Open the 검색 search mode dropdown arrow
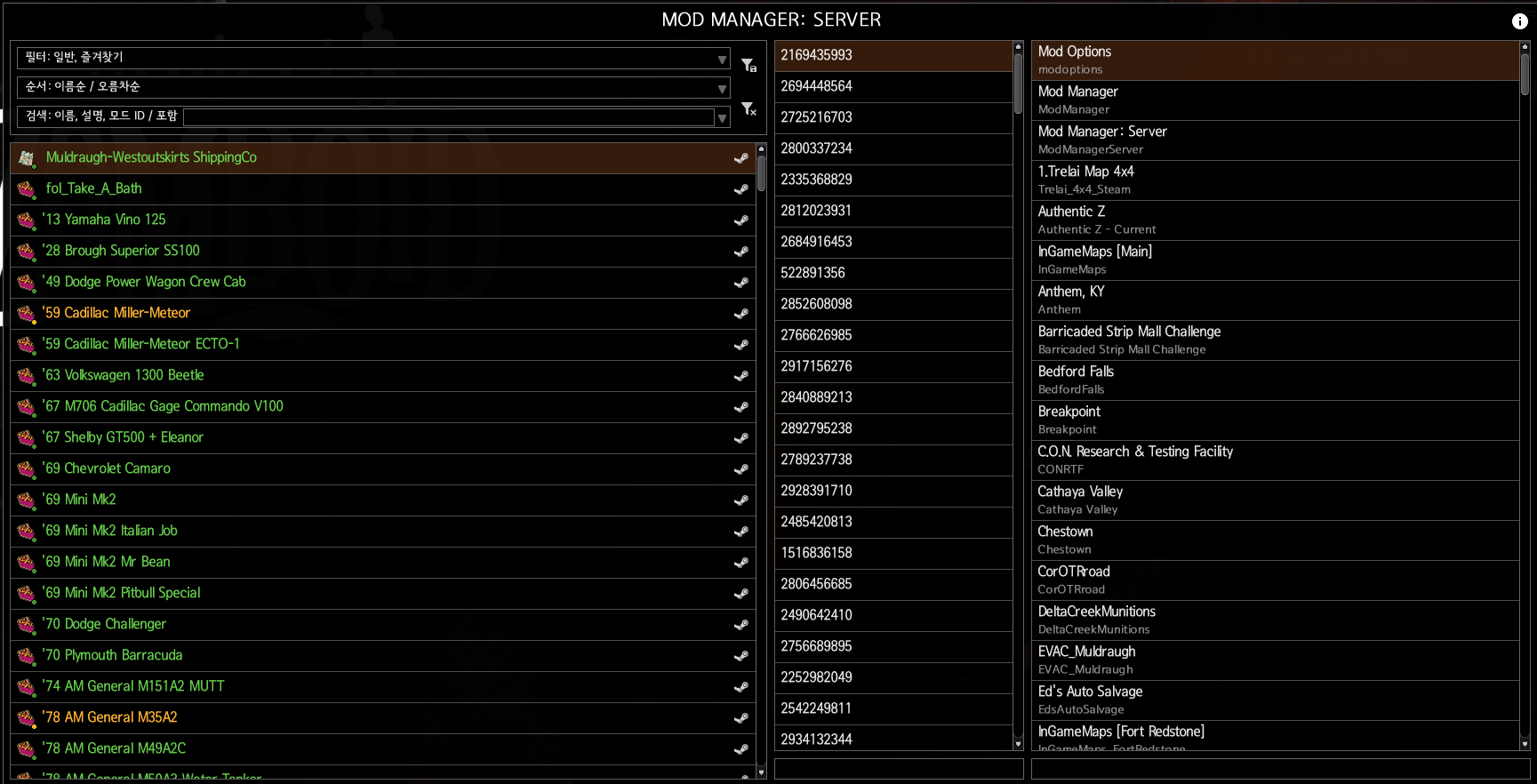 click(x=722, y=117)
